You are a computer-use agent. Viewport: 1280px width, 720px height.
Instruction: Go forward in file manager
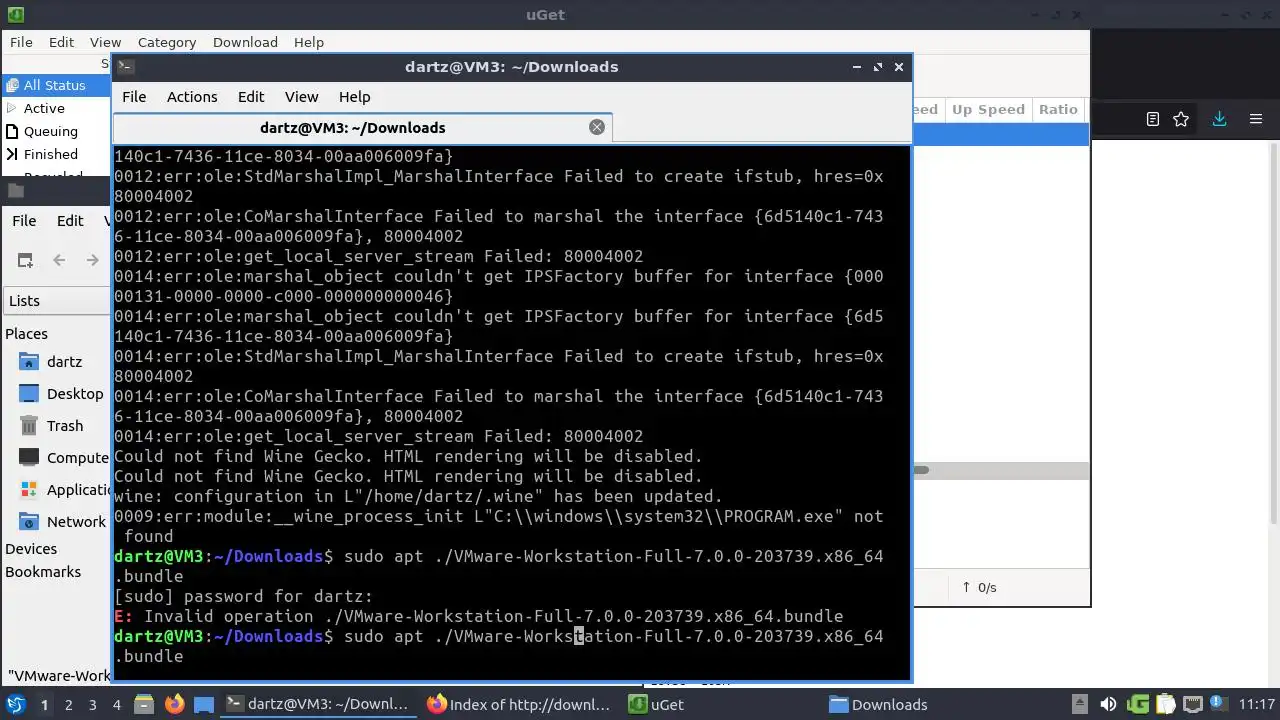click(92, 260)
